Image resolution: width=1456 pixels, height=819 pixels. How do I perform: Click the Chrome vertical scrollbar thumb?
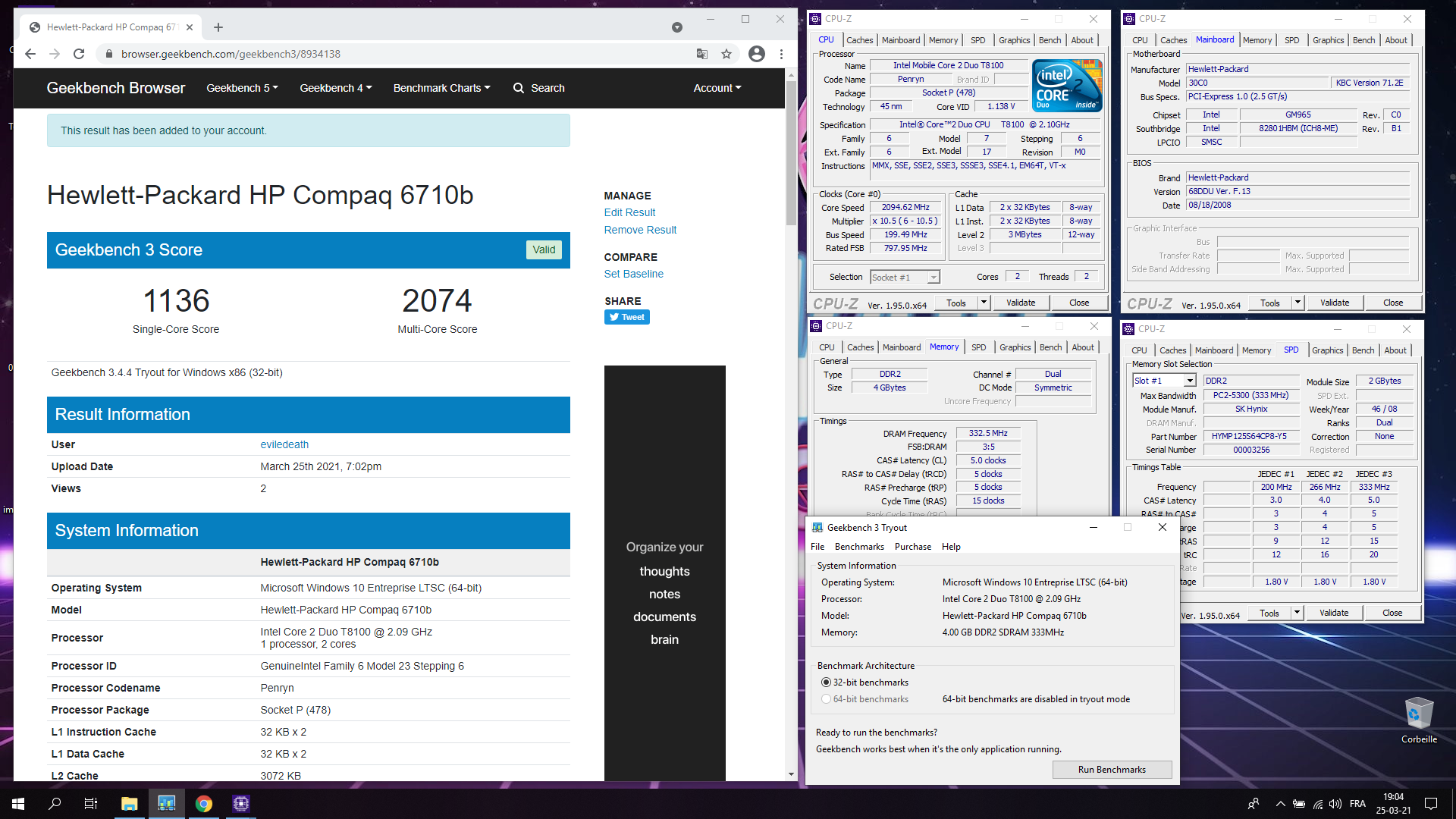coord(791,152)
